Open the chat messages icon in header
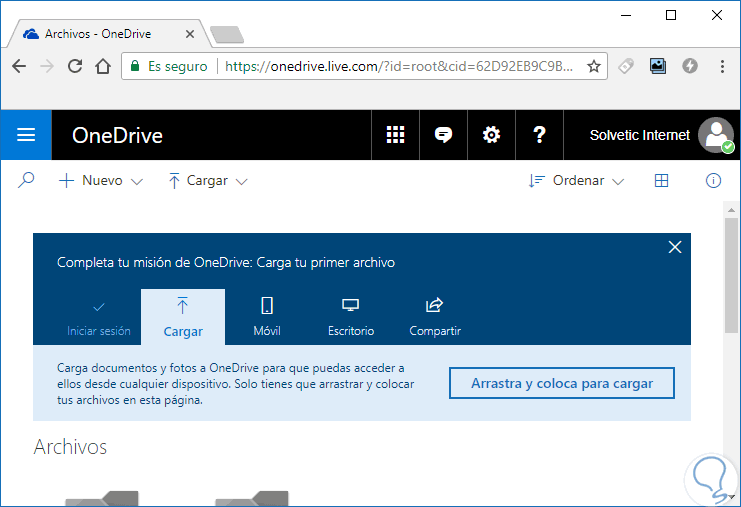This screenshot has width=741, height=507. [443, 135]
